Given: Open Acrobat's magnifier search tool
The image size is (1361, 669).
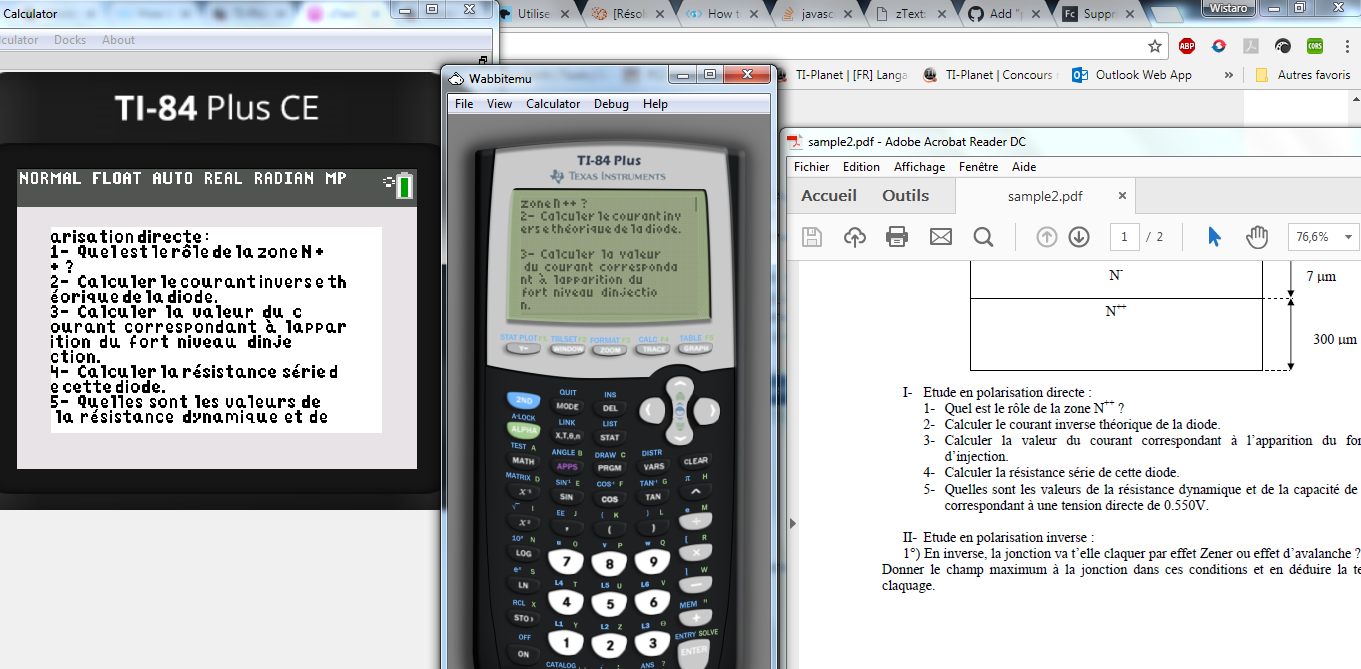Looking at the screenshot, I should 983,237.
